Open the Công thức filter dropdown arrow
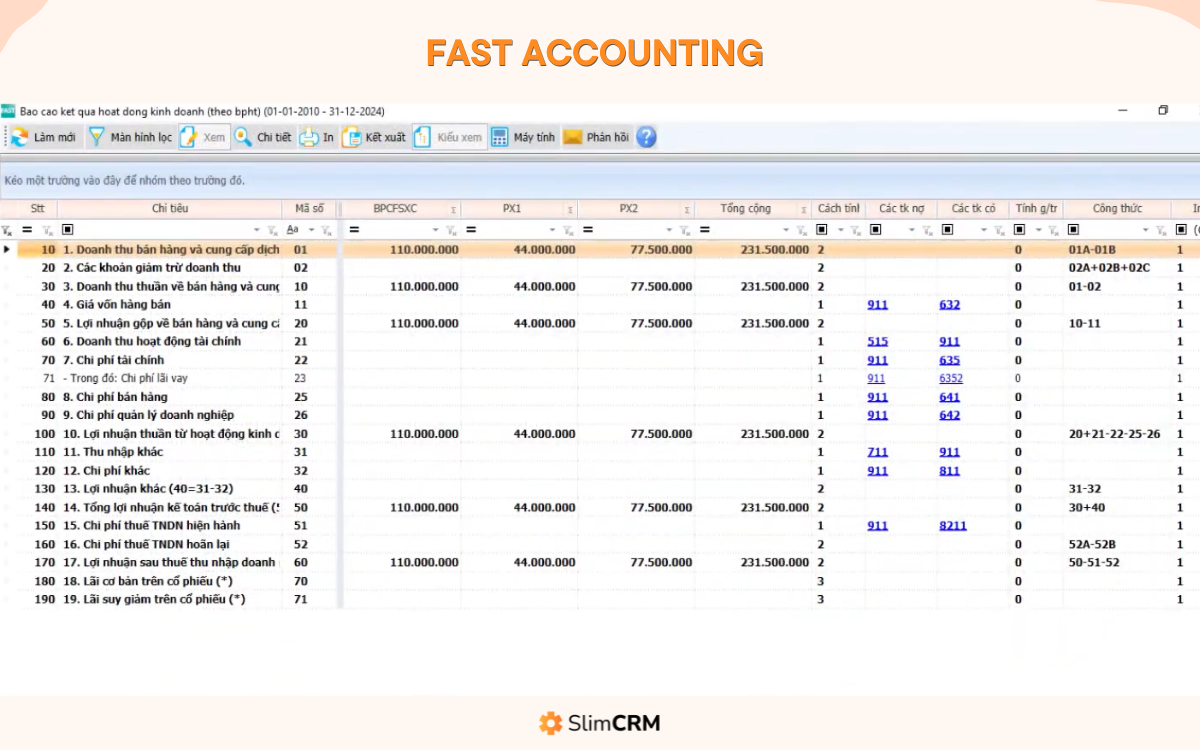Image resolution: width=1200 pixels, height=750 pixels. tap(1146, 230)
